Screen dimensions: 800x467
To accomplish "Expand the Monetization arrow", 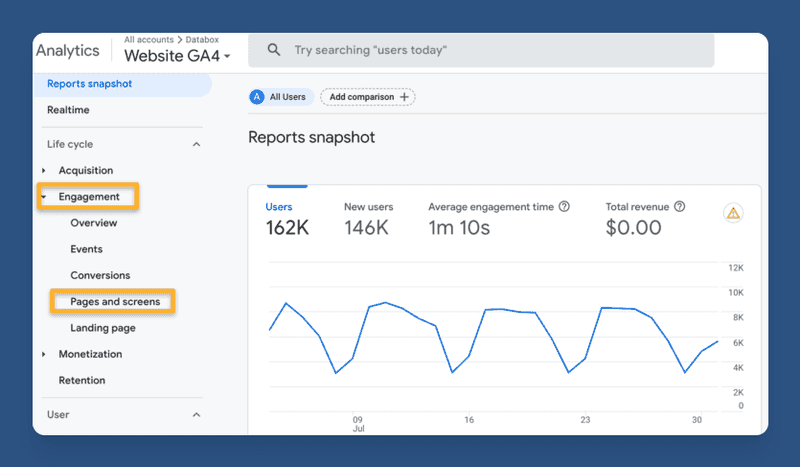I will click(44, 354).
